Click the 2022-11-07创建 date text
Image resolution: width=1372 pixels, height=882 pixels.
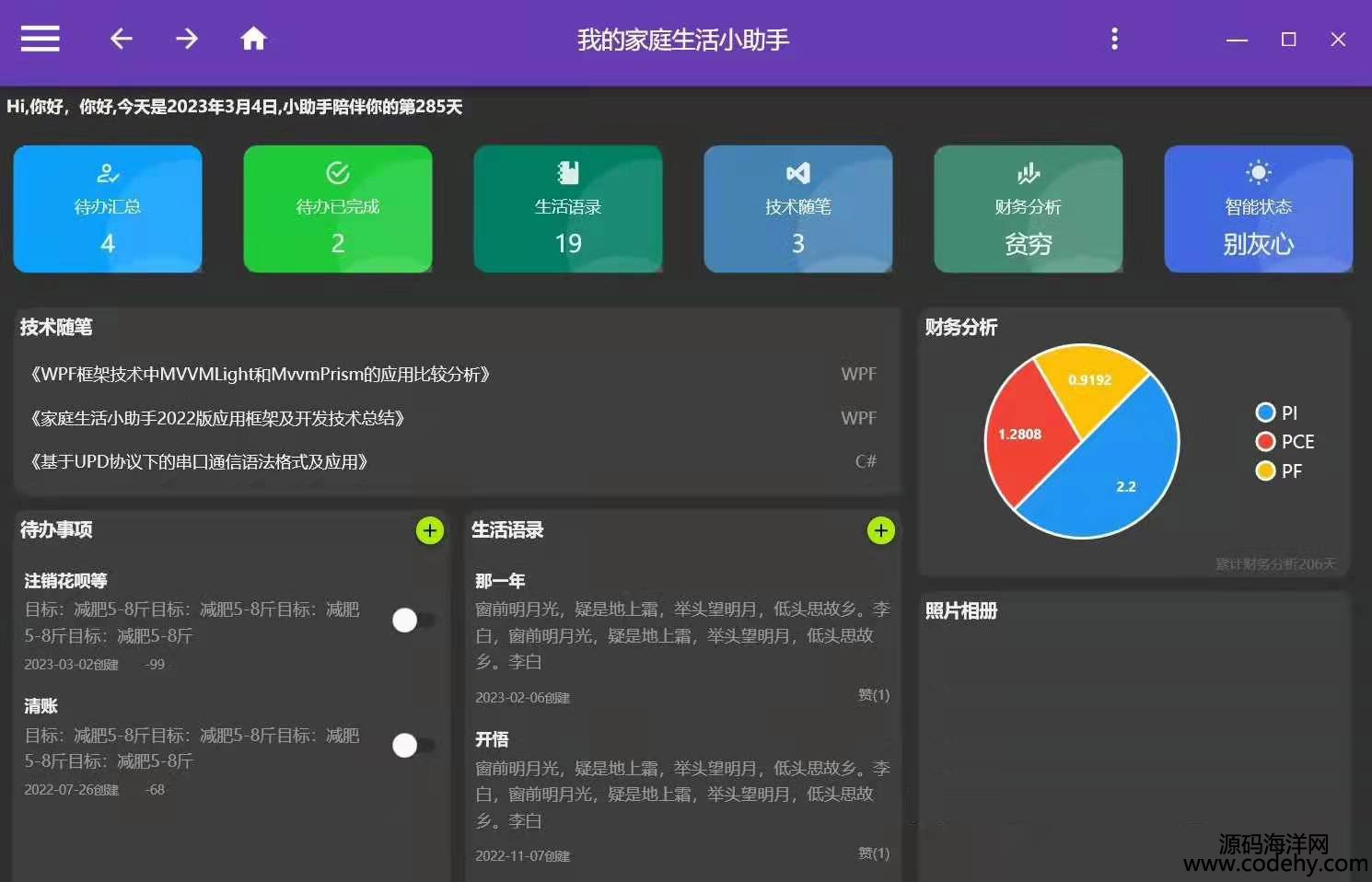522,856
